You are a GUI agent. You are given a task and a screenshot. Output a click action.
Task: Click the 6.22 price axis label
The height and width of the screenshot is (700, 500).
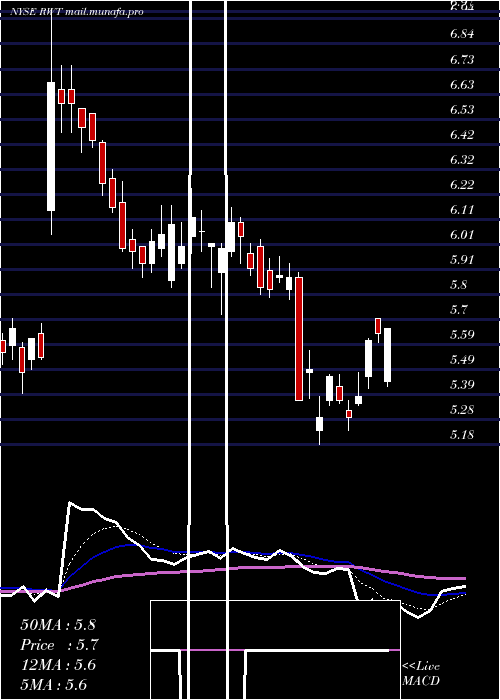click(x=462, y=184)
